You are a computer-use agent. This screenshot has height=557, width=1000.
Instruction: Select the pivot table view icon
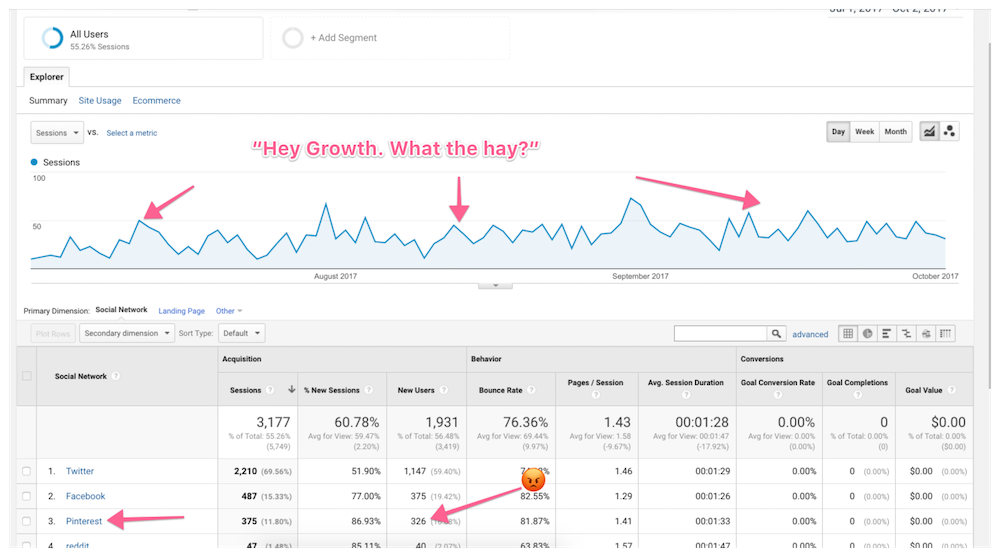945,333
